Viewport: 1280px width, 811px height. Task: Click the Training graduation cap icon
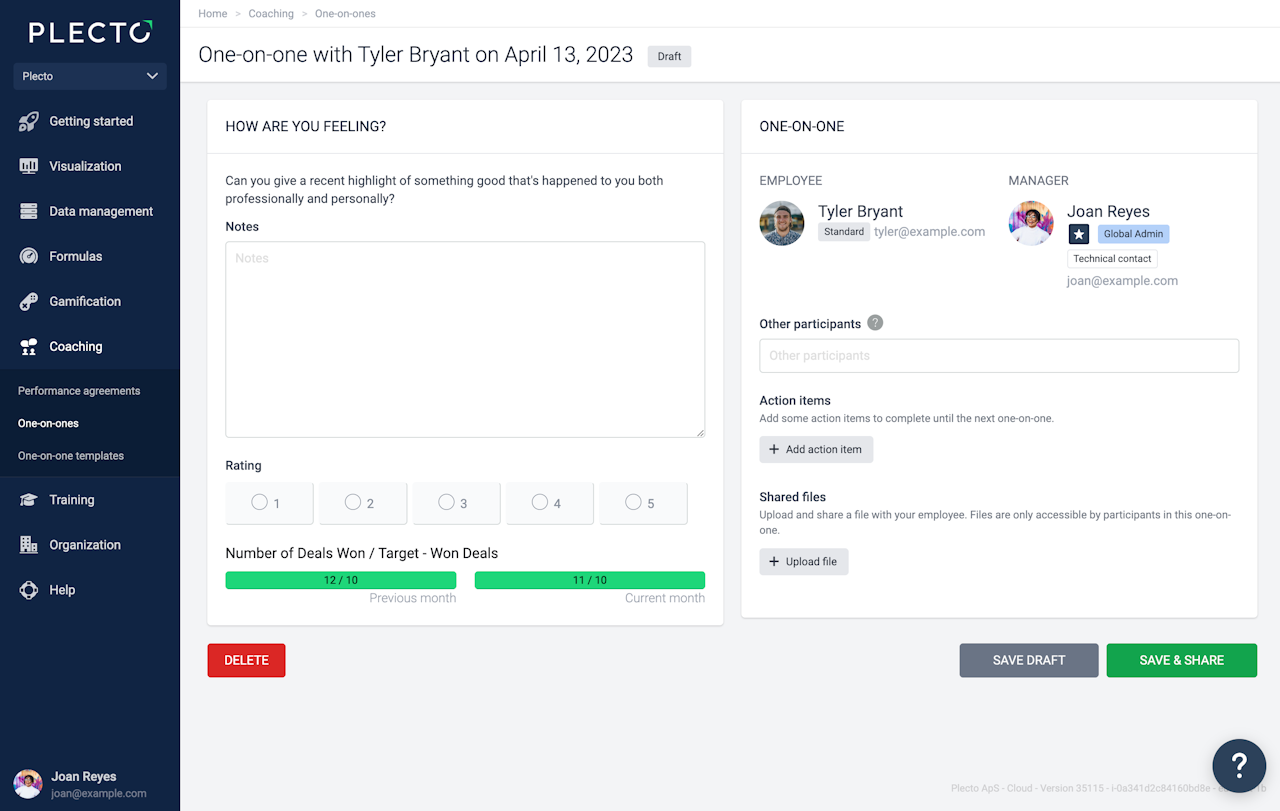[29, 500]
